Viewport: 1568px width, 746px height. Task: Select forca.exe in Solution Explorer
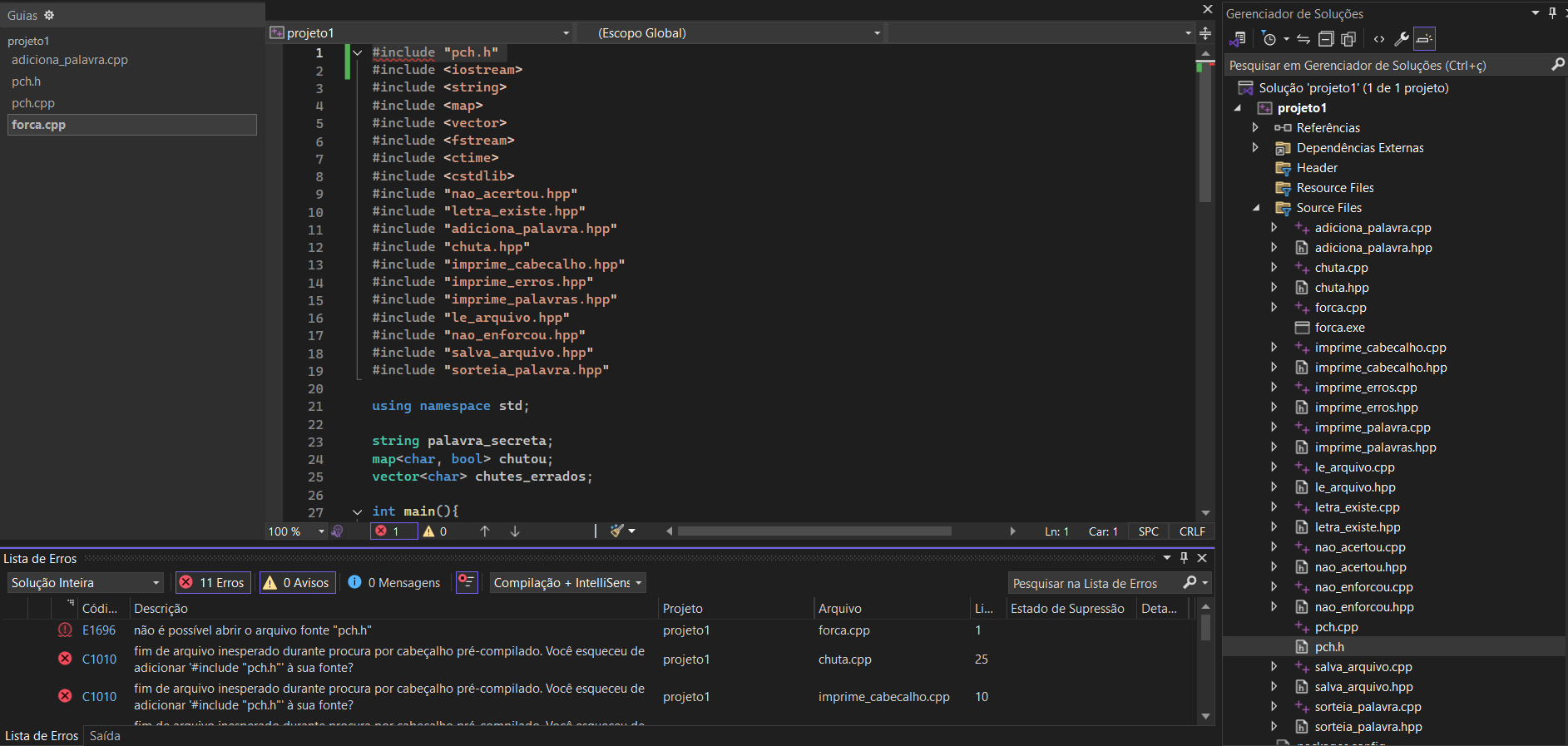tap(1339, 328)
